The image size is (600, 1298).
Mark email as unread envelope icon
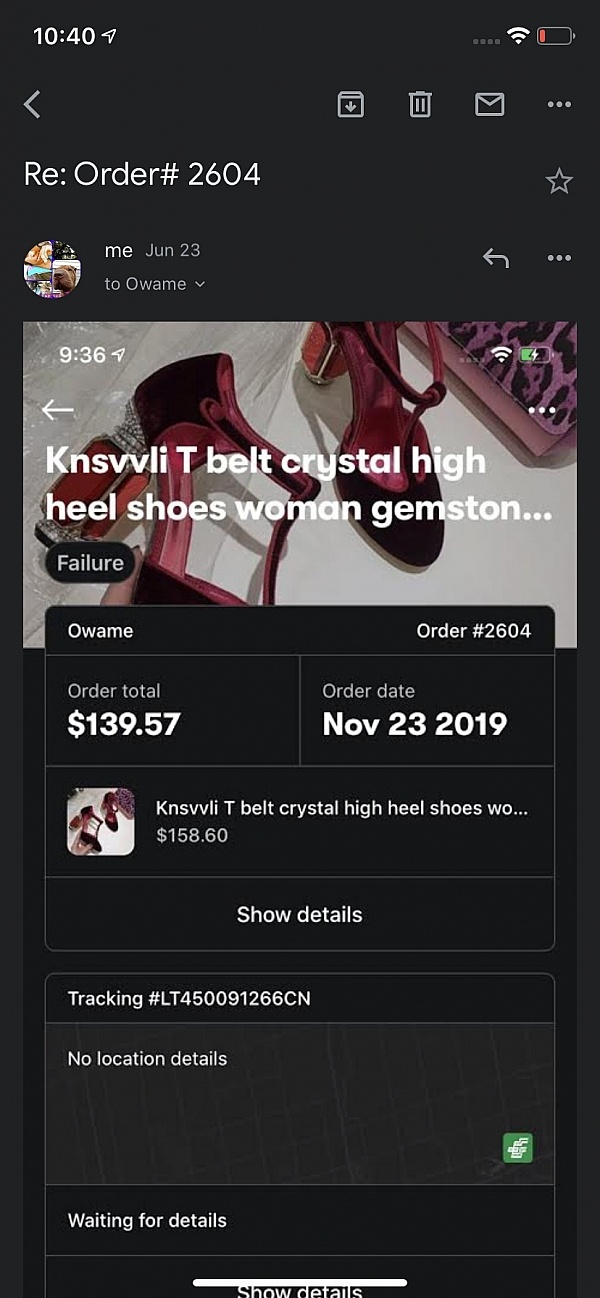pos(490,104)
